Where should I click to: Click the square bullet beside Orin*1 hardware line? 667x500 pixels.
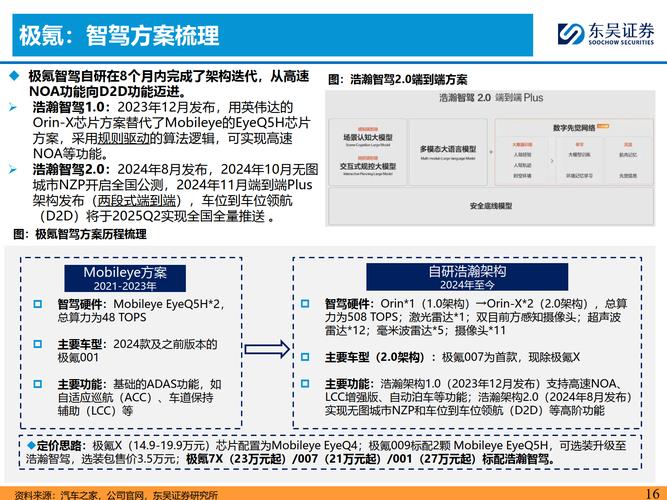pyautogui.click(x=305, y=303)
